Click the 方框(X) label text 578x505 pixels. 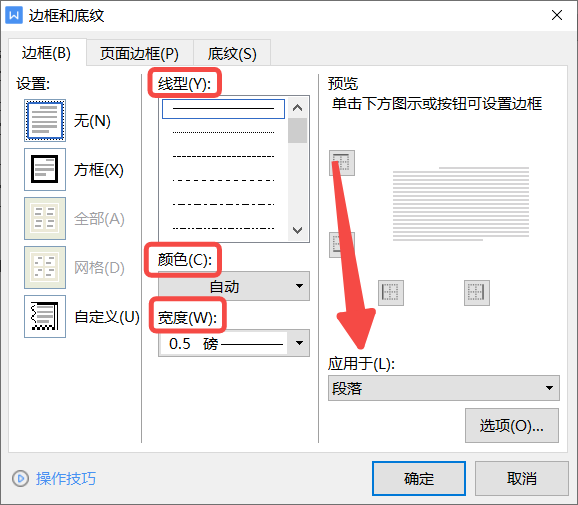coord(98,170)
